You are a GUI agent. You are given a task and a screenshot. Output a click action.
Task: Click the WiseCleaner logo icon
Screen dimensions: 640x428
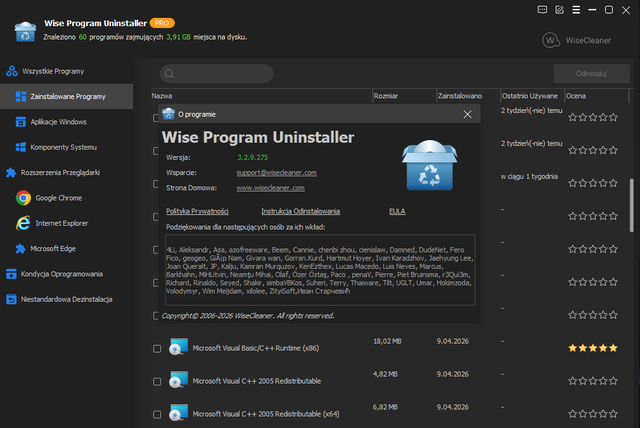coord(551,40)
